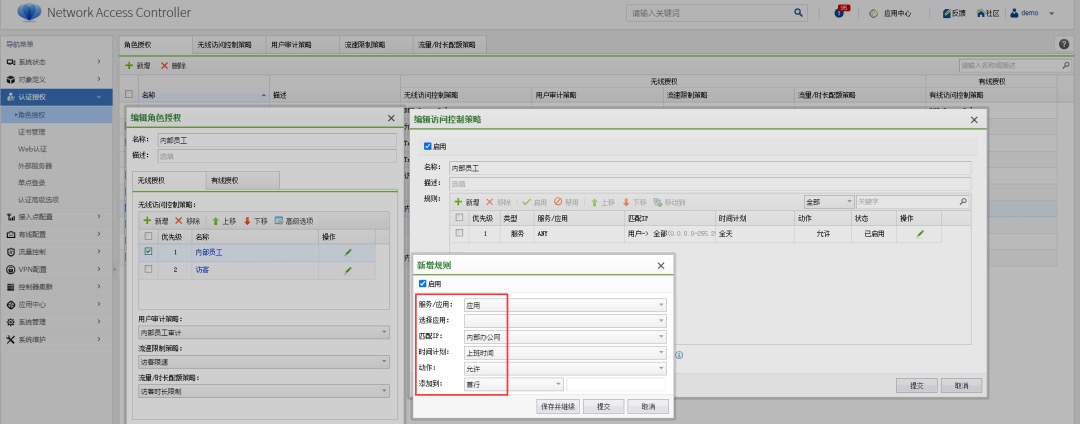Image resolution: width=1080 pixels, height=424 pixels.
Task: Uncheck the 内部员工 policy row checkbox
Action: 148,252
